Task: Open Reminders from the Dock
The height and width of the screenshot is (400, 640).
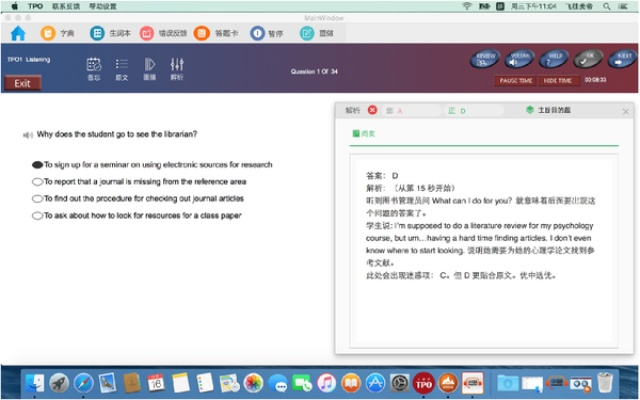Action: (204, 383)
